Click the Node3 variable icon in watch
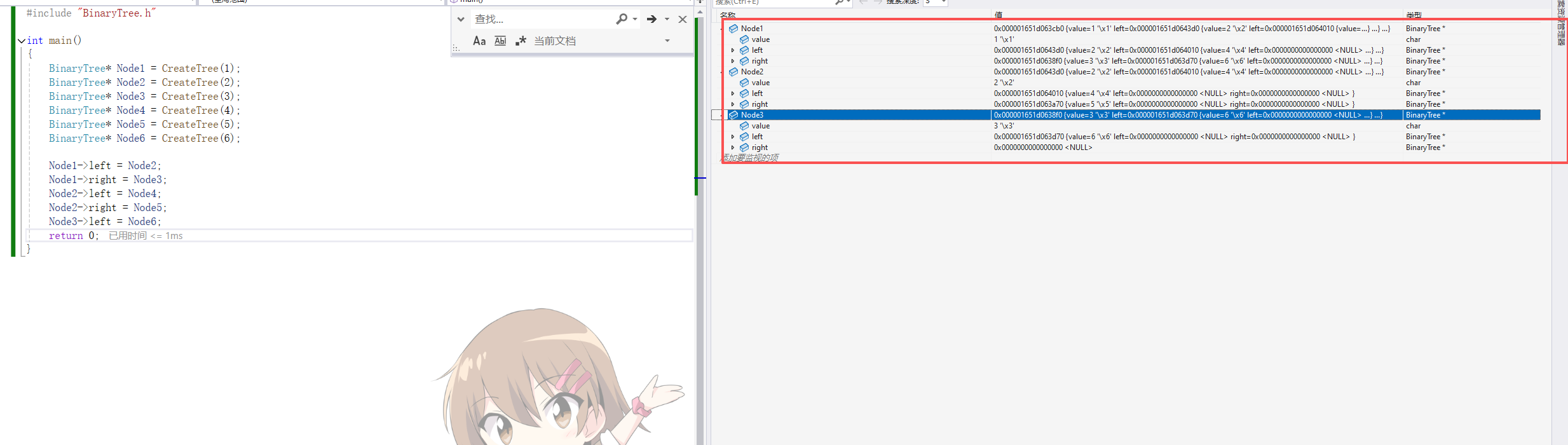The width and height of the screenshot is (1568, 445). coord(733,115)
